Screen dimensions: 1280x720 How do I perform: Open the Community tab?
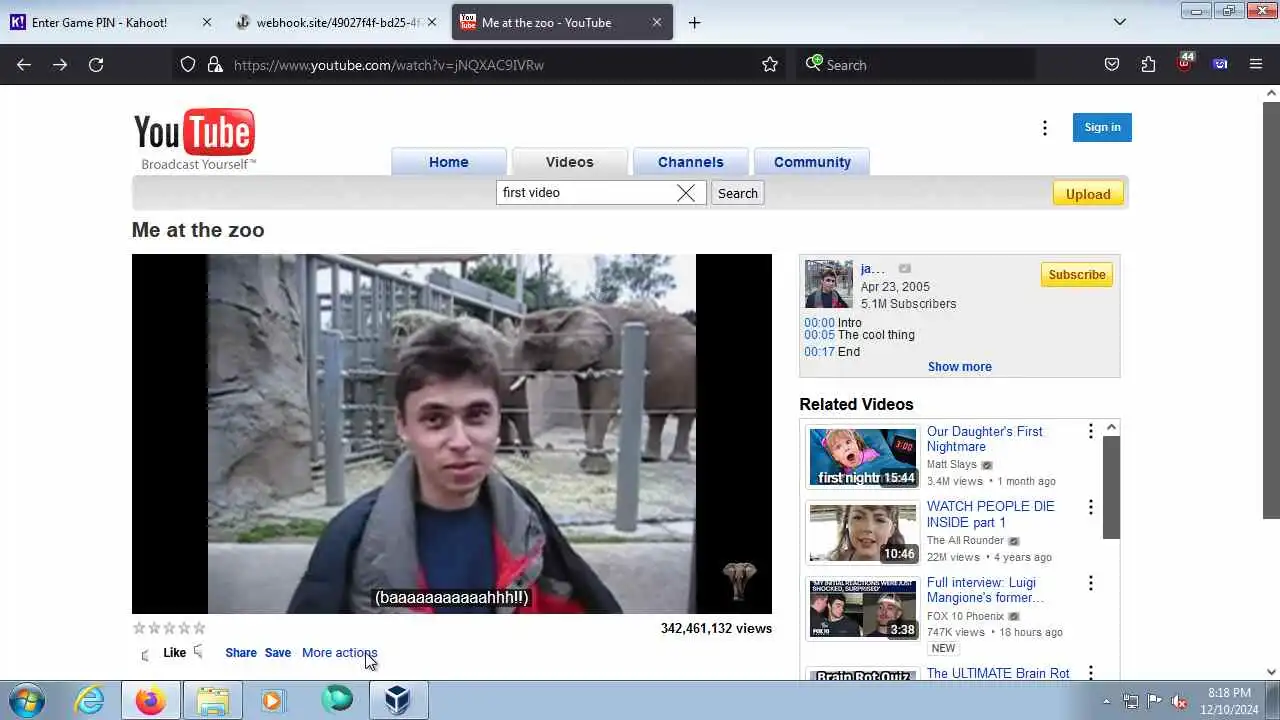click(812, 162)
